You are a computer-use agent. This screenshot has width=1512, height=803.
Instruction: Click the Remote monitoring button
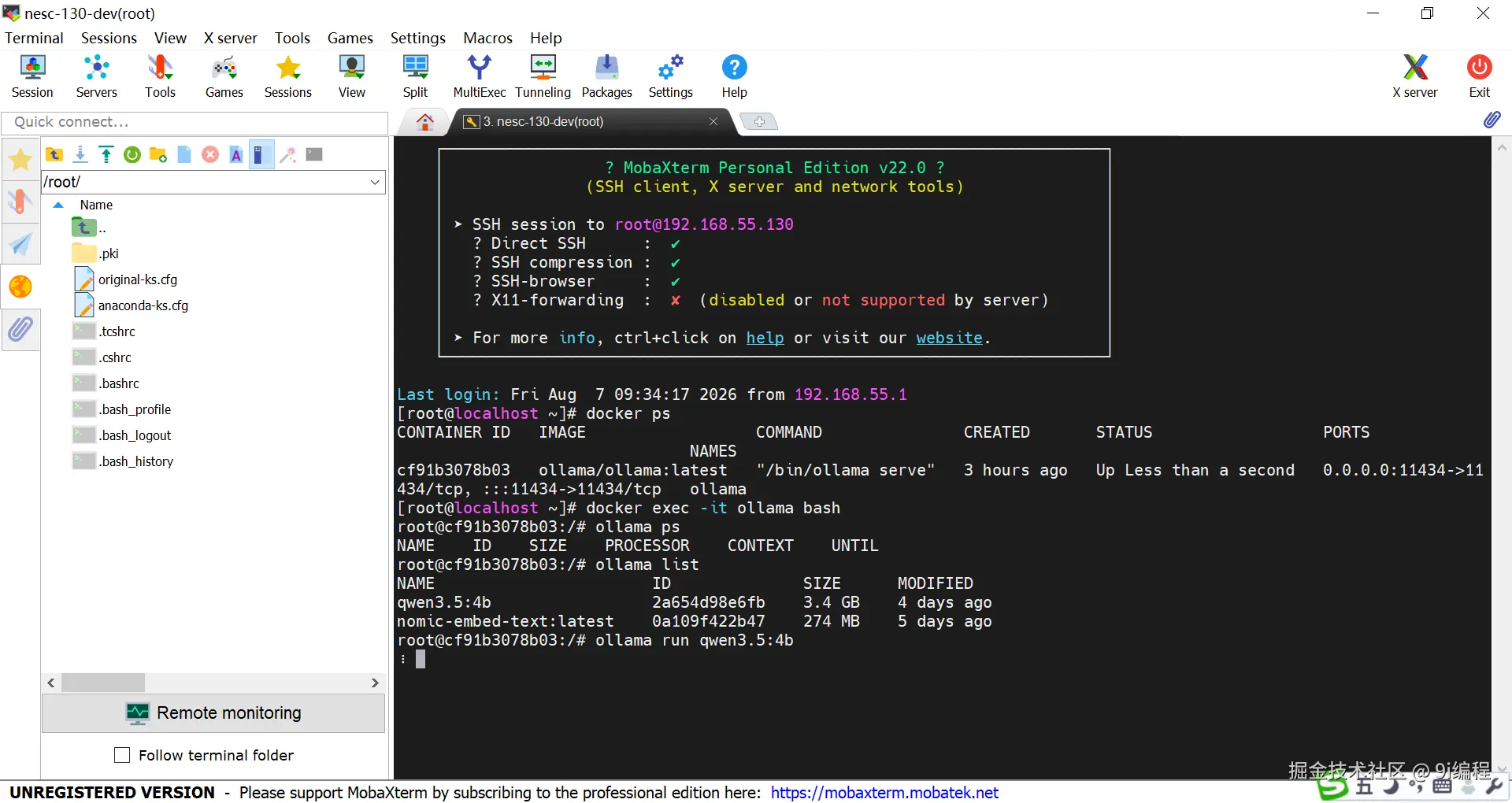(x=213, y=713)
